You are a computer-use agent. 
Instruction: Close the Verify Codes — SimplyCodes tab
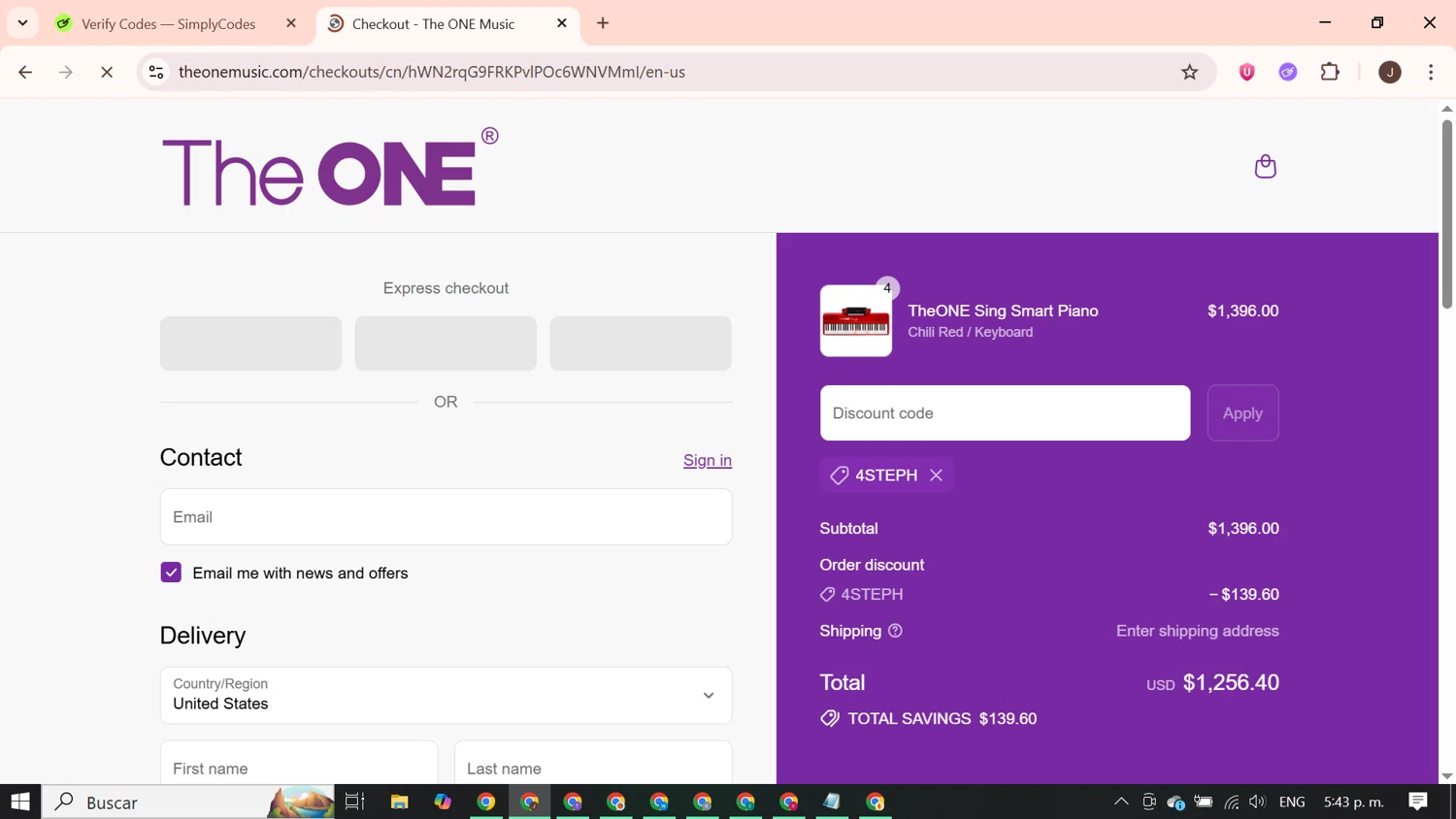(291, 23)
